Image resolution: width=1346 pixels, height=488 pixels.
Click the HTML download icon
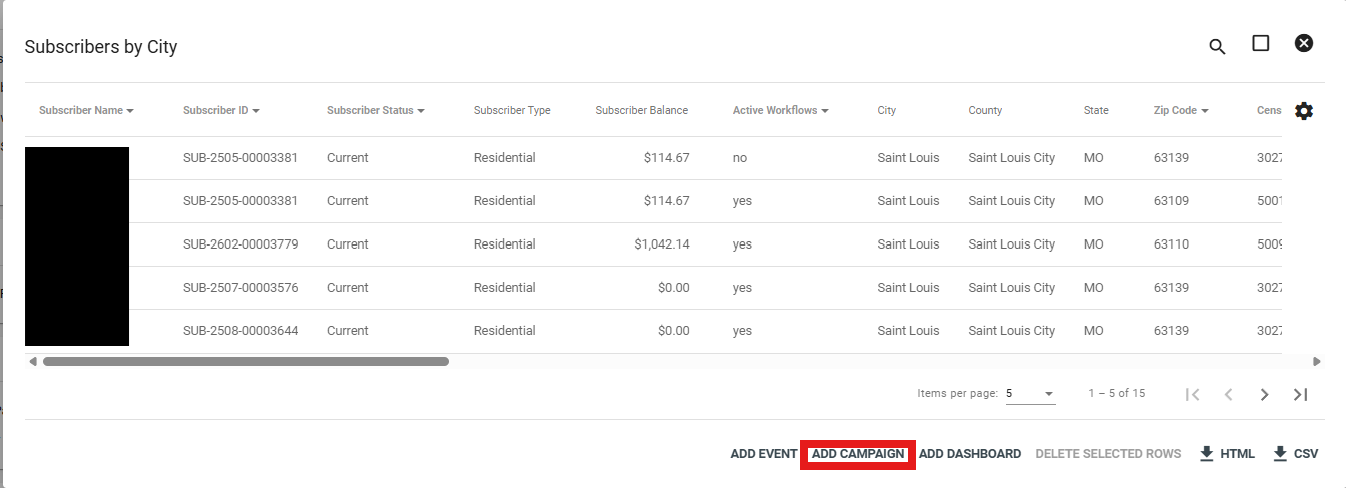point(1207,454)
